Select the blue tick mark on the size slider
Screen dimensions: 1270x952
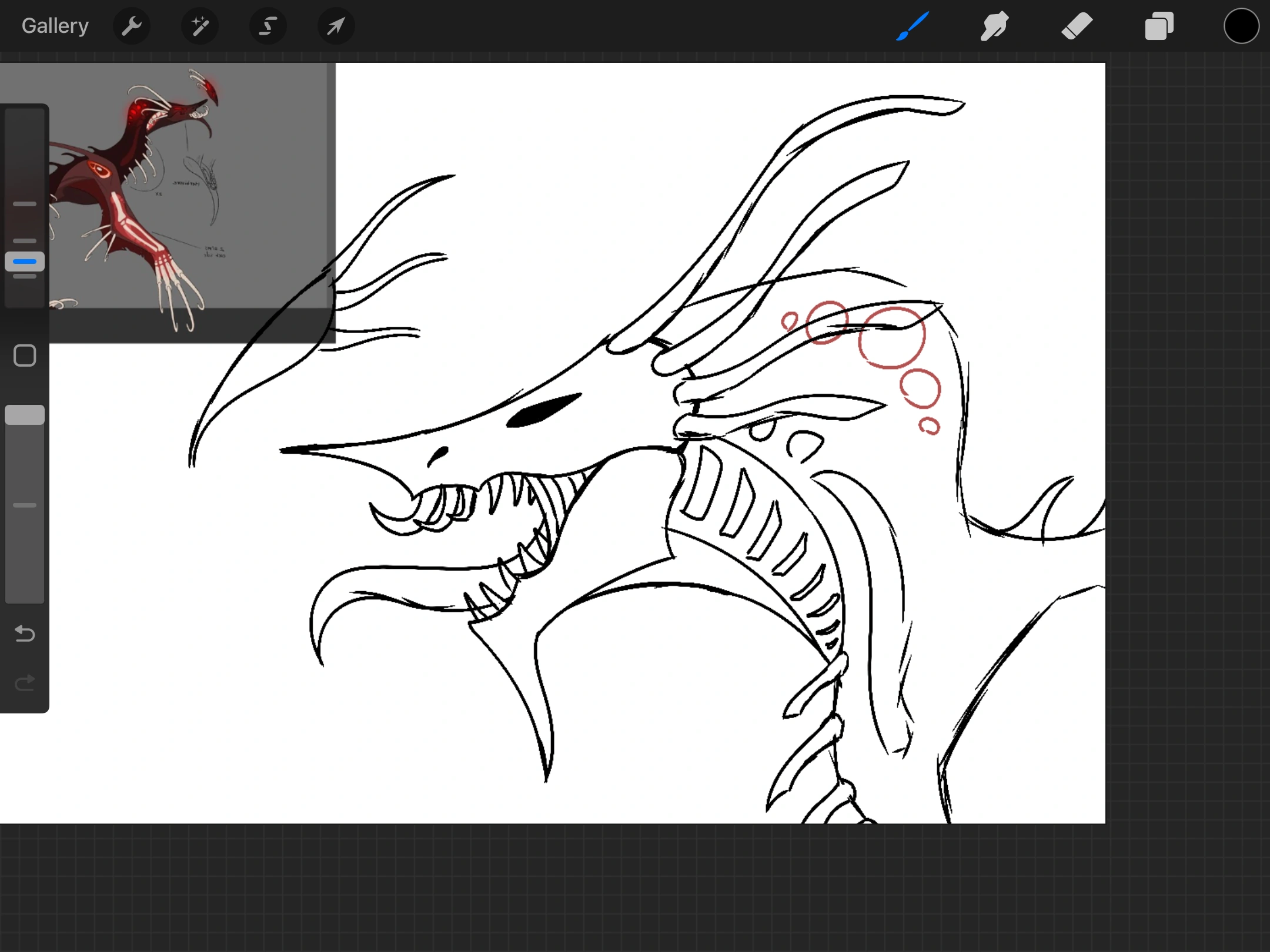25,262
